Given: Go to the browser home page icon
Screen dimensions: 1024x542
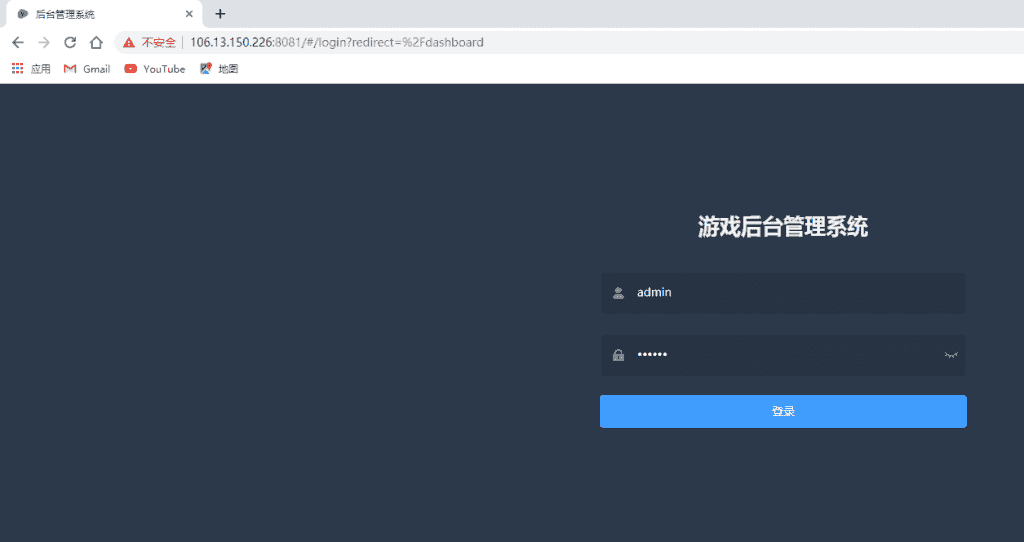Looking at the screenshot, I should click(96, 42).
